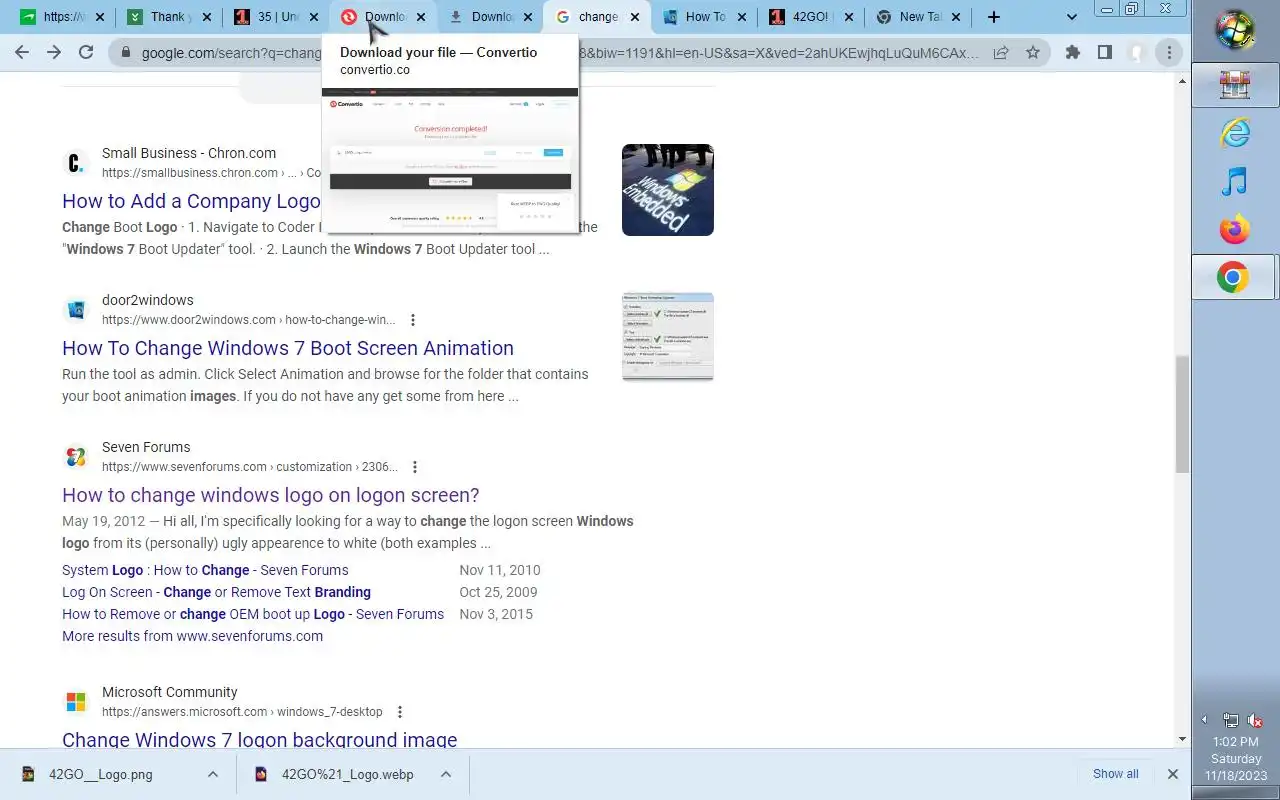Open a new tab with the plus button
This screenshot has width=1280, height=800.
pos(993,17)
